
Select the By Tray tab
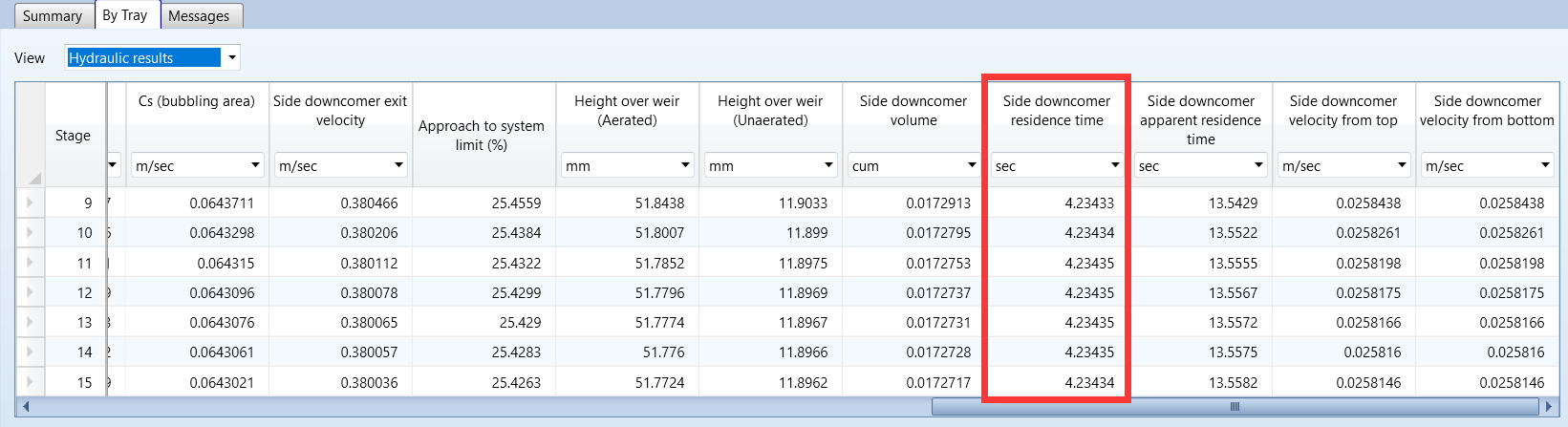tap(125, 15)
